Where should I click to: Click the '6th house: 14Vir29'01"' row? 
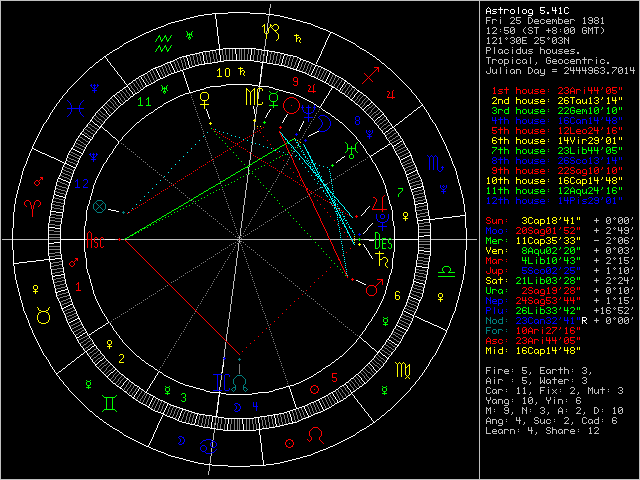[557, 140]
